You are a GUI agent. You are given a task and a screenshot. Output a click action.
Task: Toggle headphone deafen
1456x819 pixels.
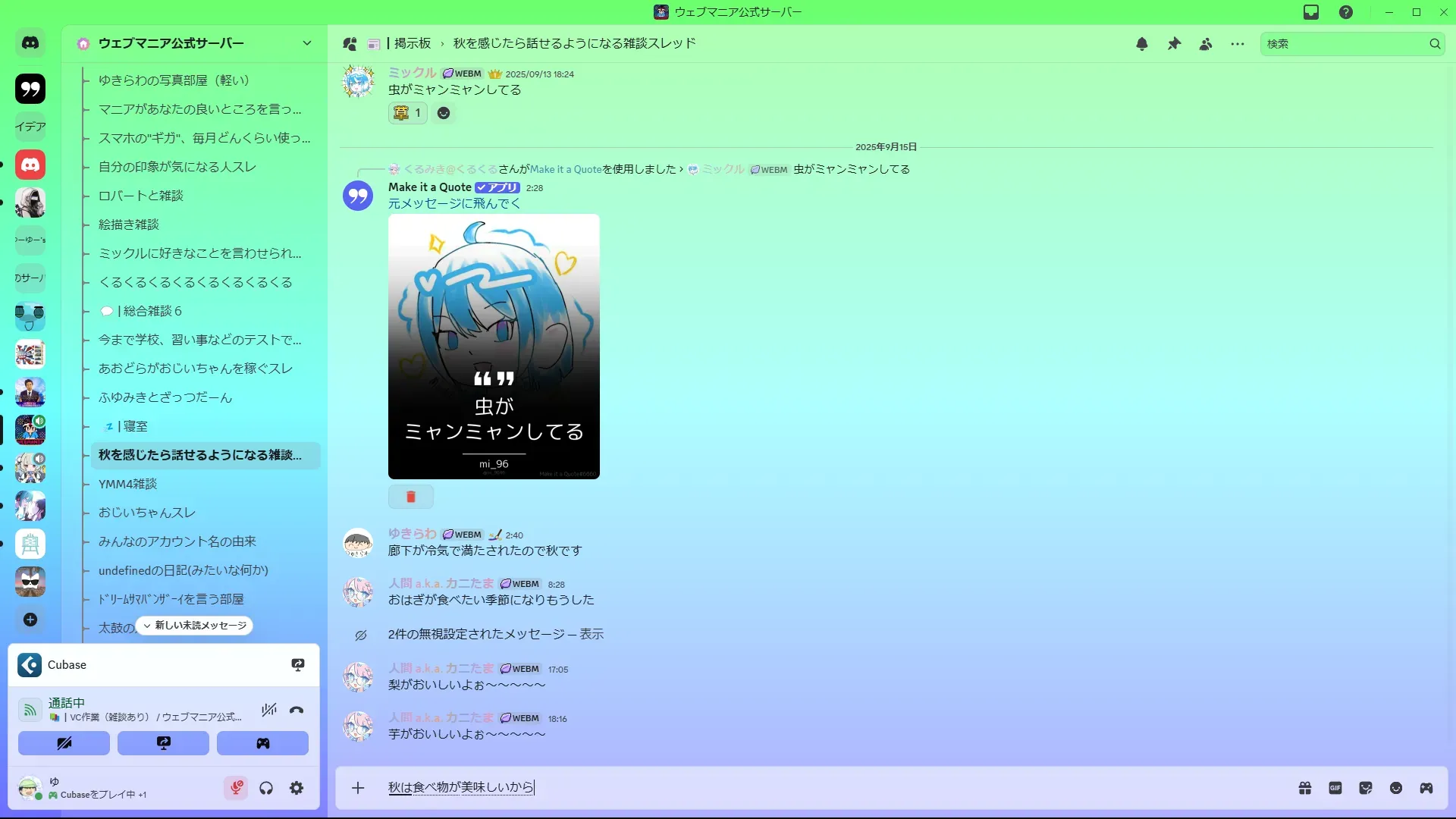click(266, 788)
